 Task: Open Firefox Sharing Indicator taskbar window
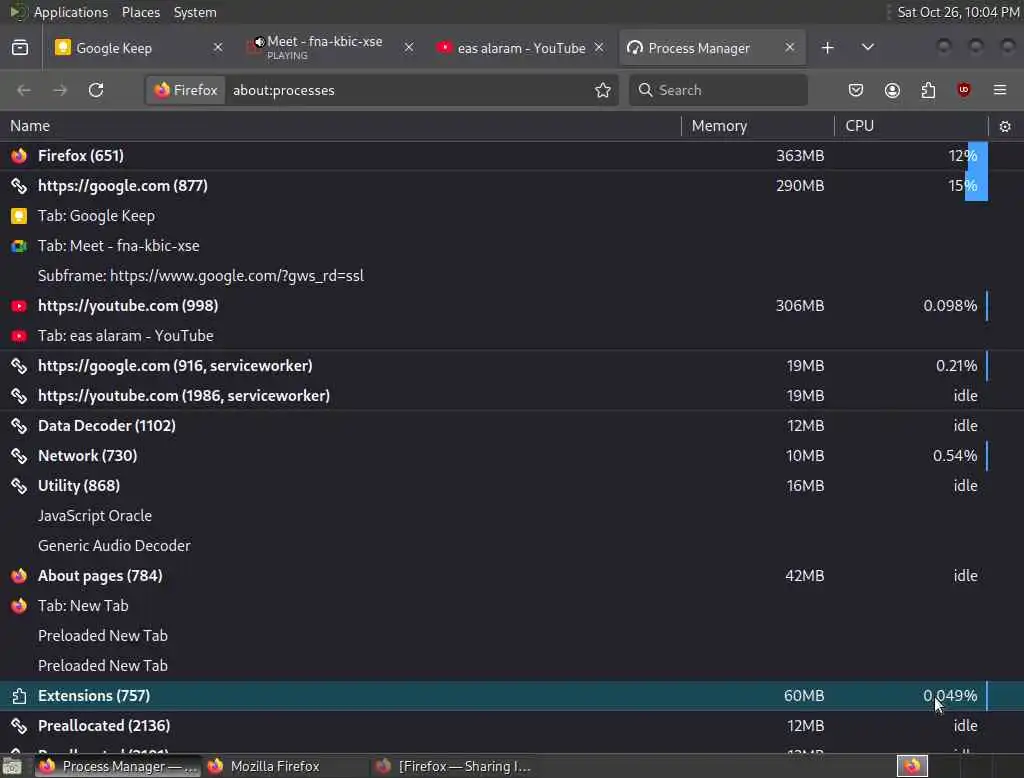[455, 766]
